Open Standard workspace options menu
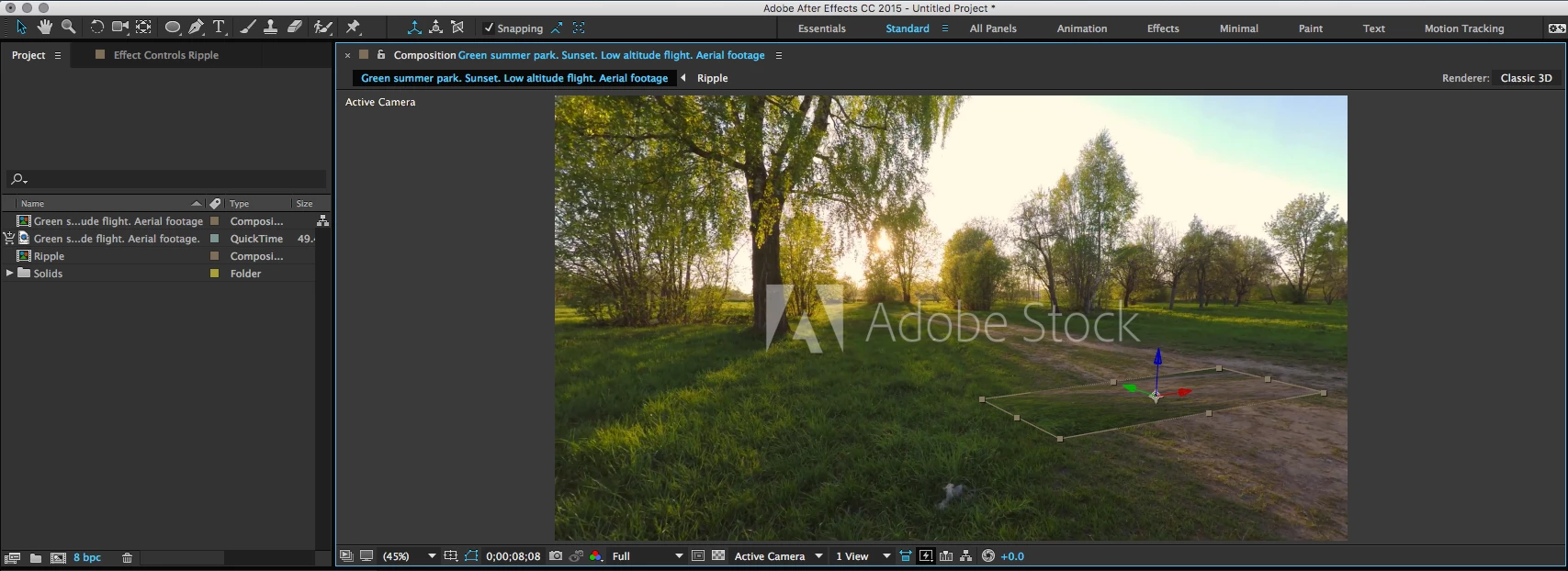The image size is (1568, 571). pyautogui.click(x=945, y=28)
